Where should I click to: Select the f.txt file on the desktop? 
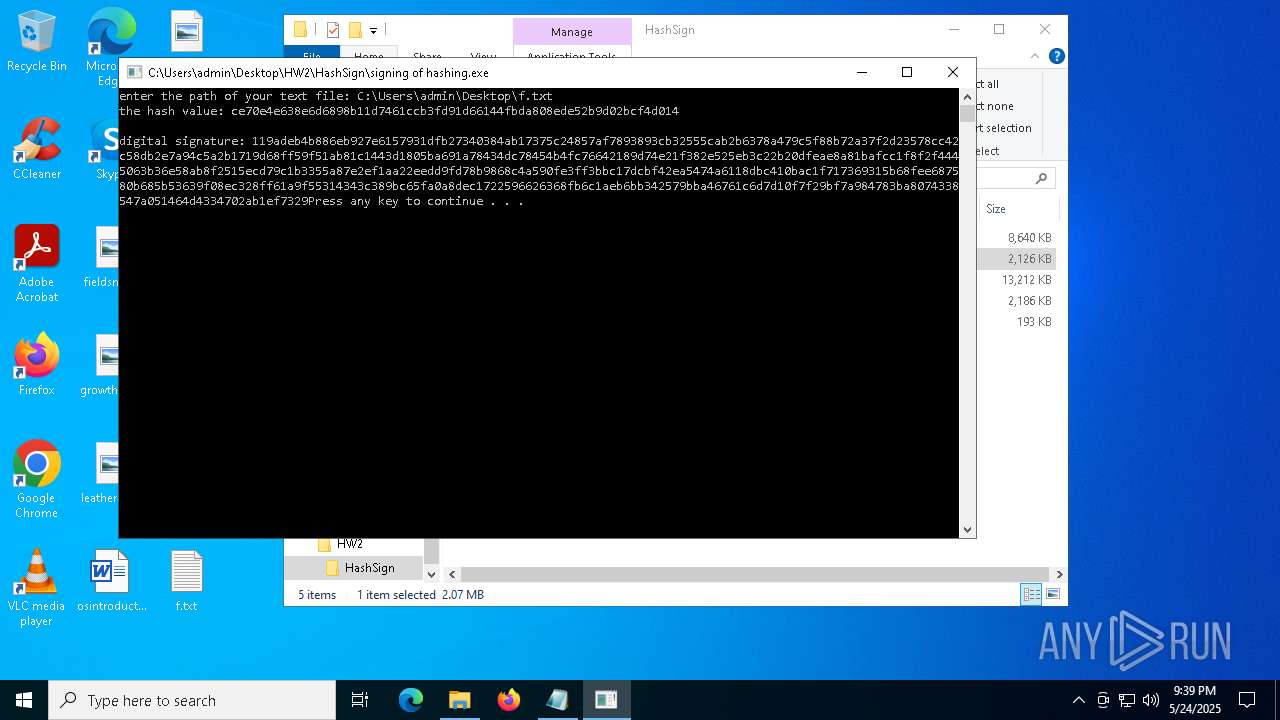point(186,581)
